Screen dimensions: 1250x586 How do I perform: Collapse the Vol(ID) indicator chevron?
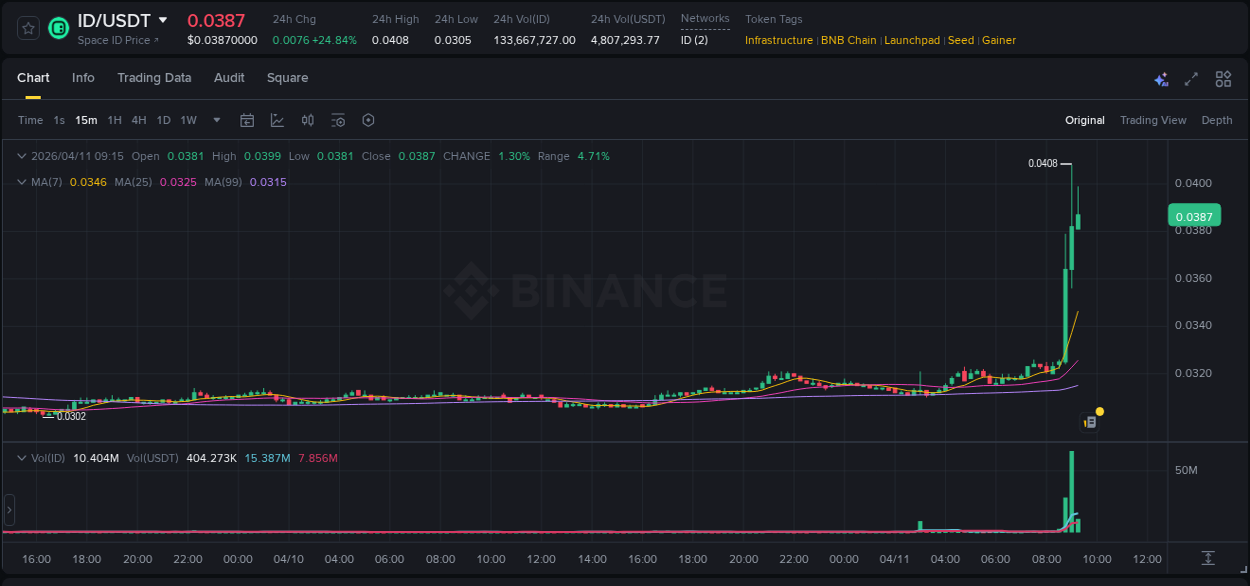point(22,458)
